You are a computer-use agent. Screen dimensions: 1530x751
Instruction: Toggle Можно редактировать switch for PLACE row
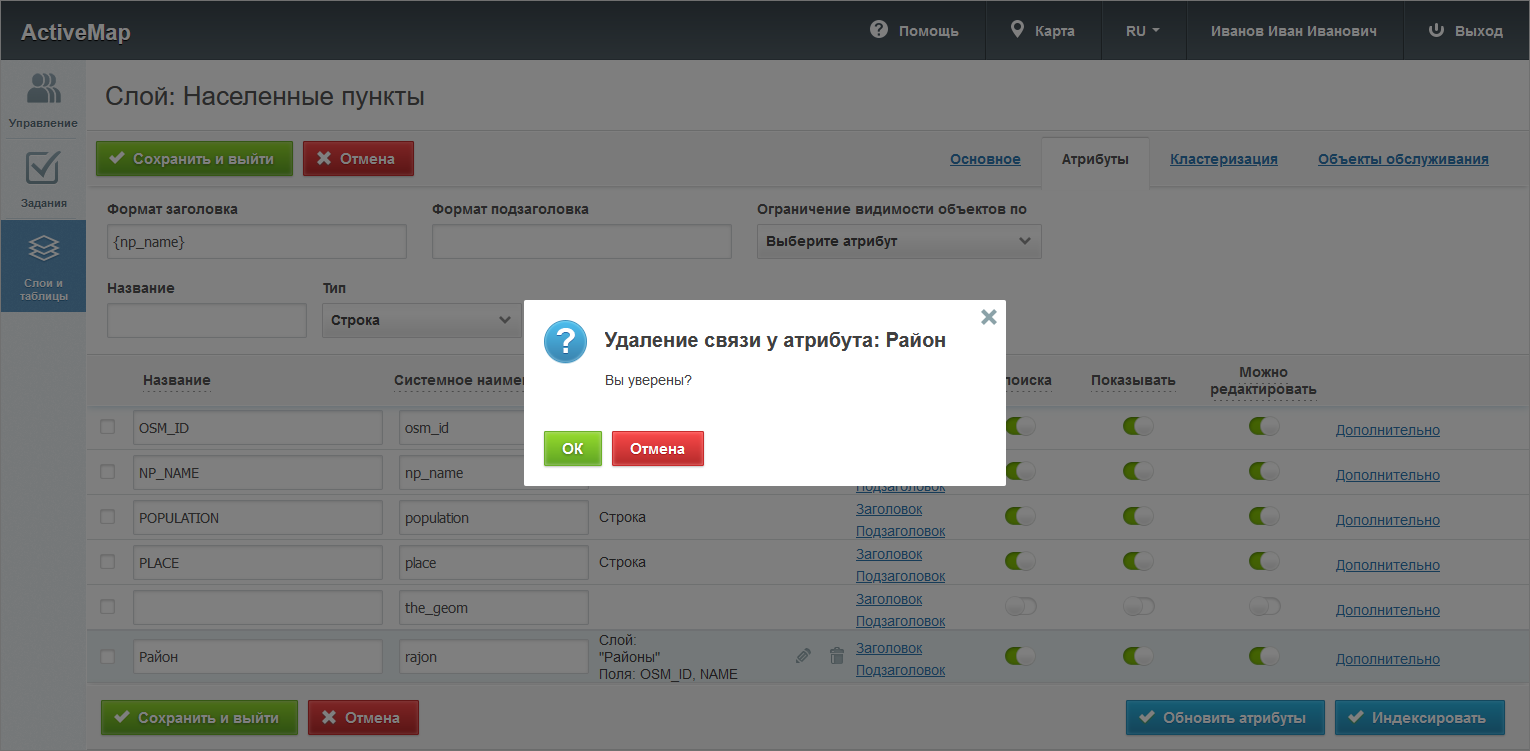click(x=1264, y=562)
